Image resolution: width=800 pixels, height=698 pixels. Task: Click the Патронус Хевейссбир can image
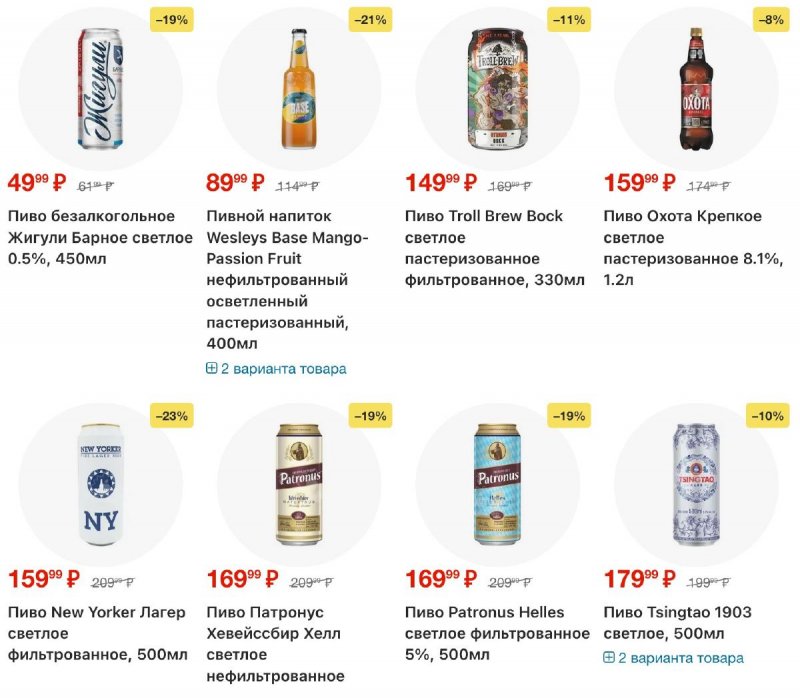pyautogui.click(x=298, y=485)
